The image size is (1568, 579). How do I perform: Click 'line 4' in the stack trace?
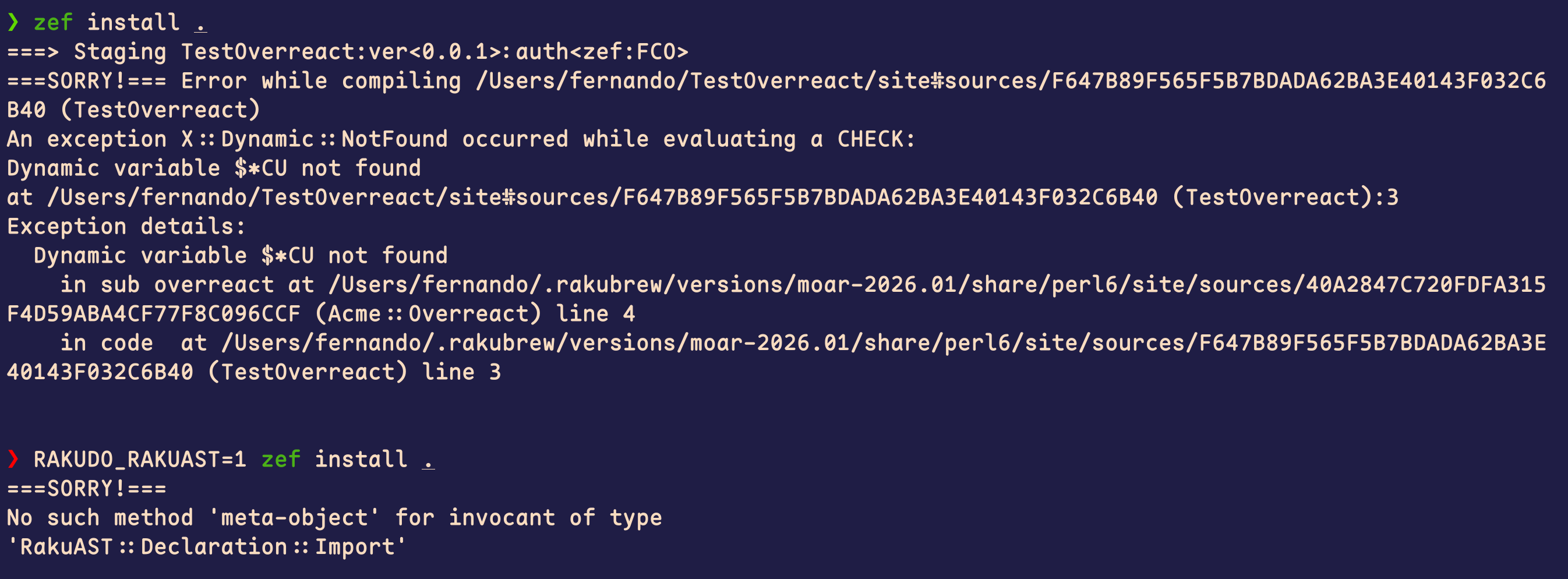coord(595,314)
